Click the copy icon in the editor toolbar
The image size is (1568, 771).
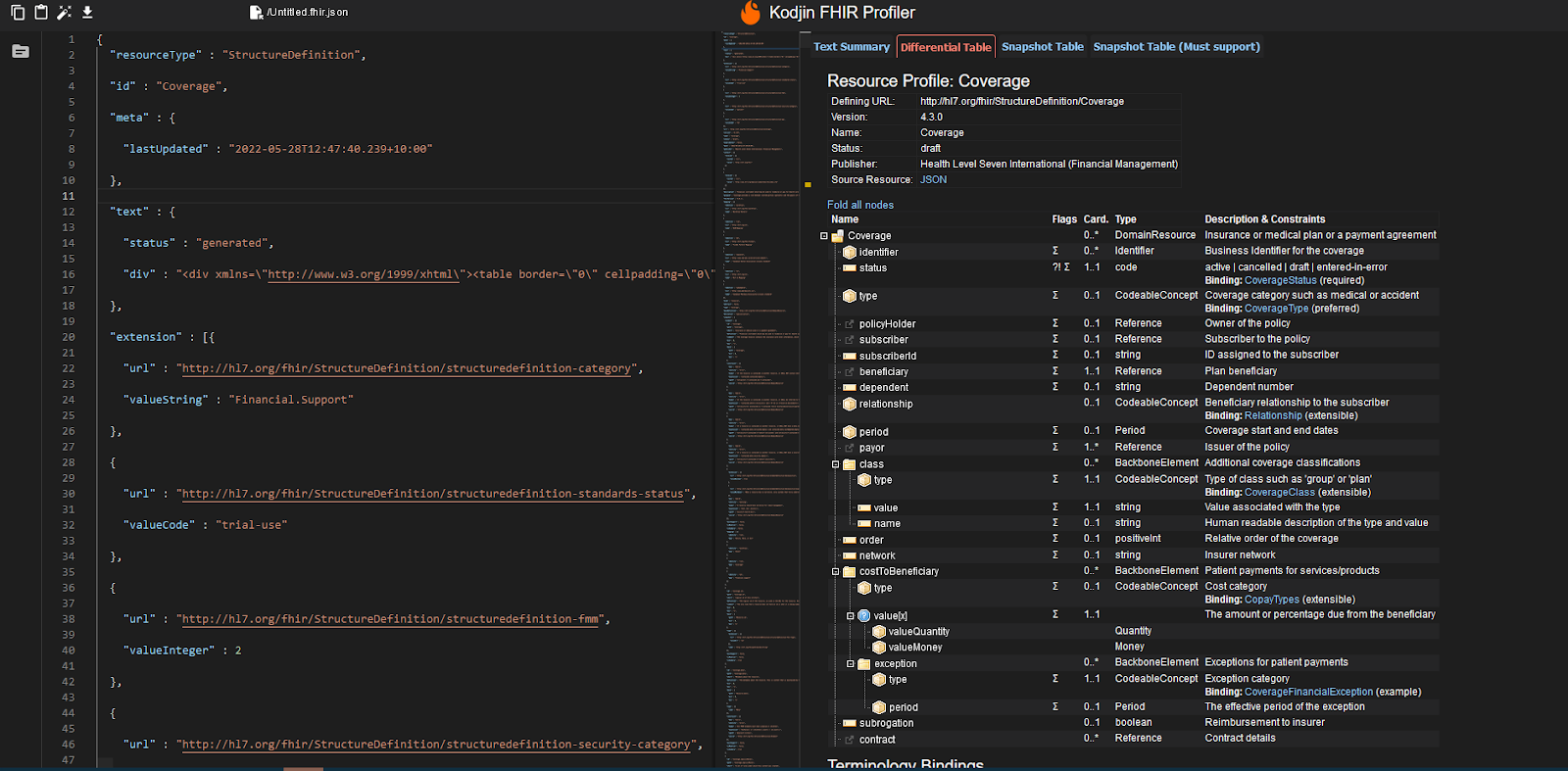17,13
